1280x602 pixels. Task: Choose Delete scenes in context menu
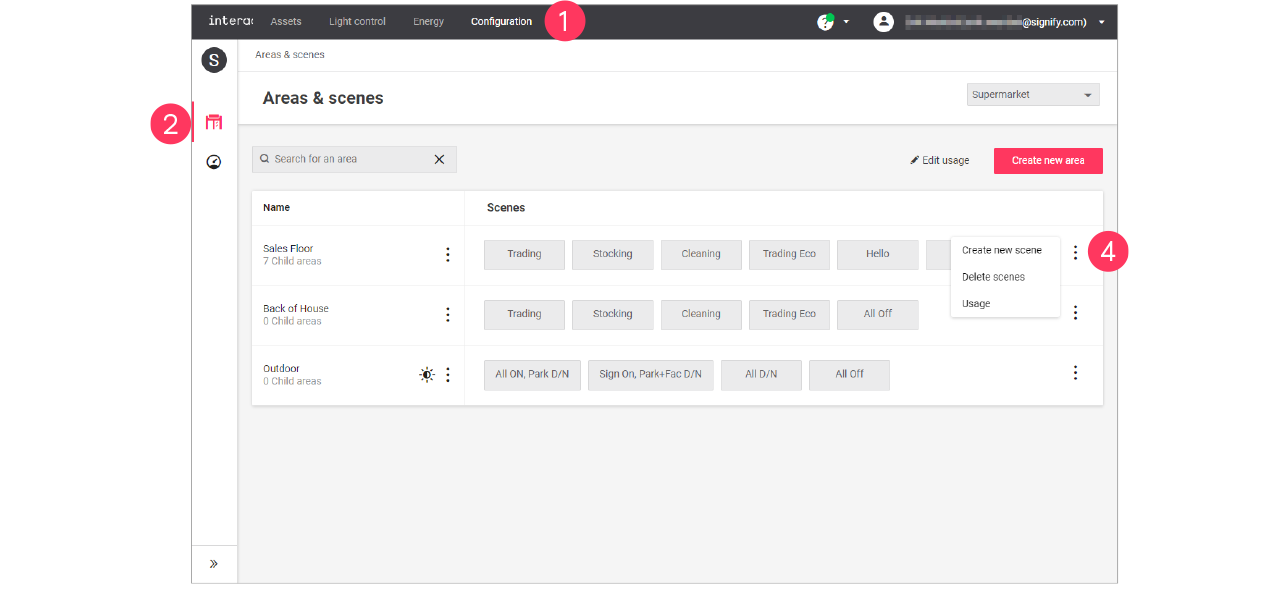(x=993, y=277)
